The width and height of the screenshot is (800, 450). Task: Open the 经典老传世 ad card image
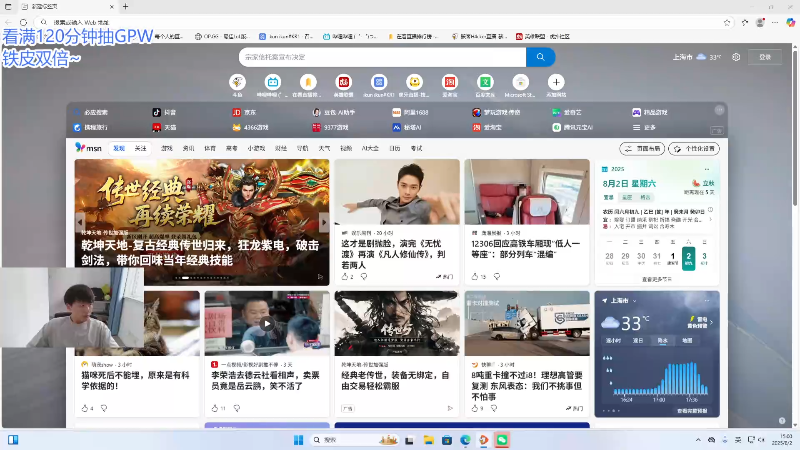[x=397, y=323]
